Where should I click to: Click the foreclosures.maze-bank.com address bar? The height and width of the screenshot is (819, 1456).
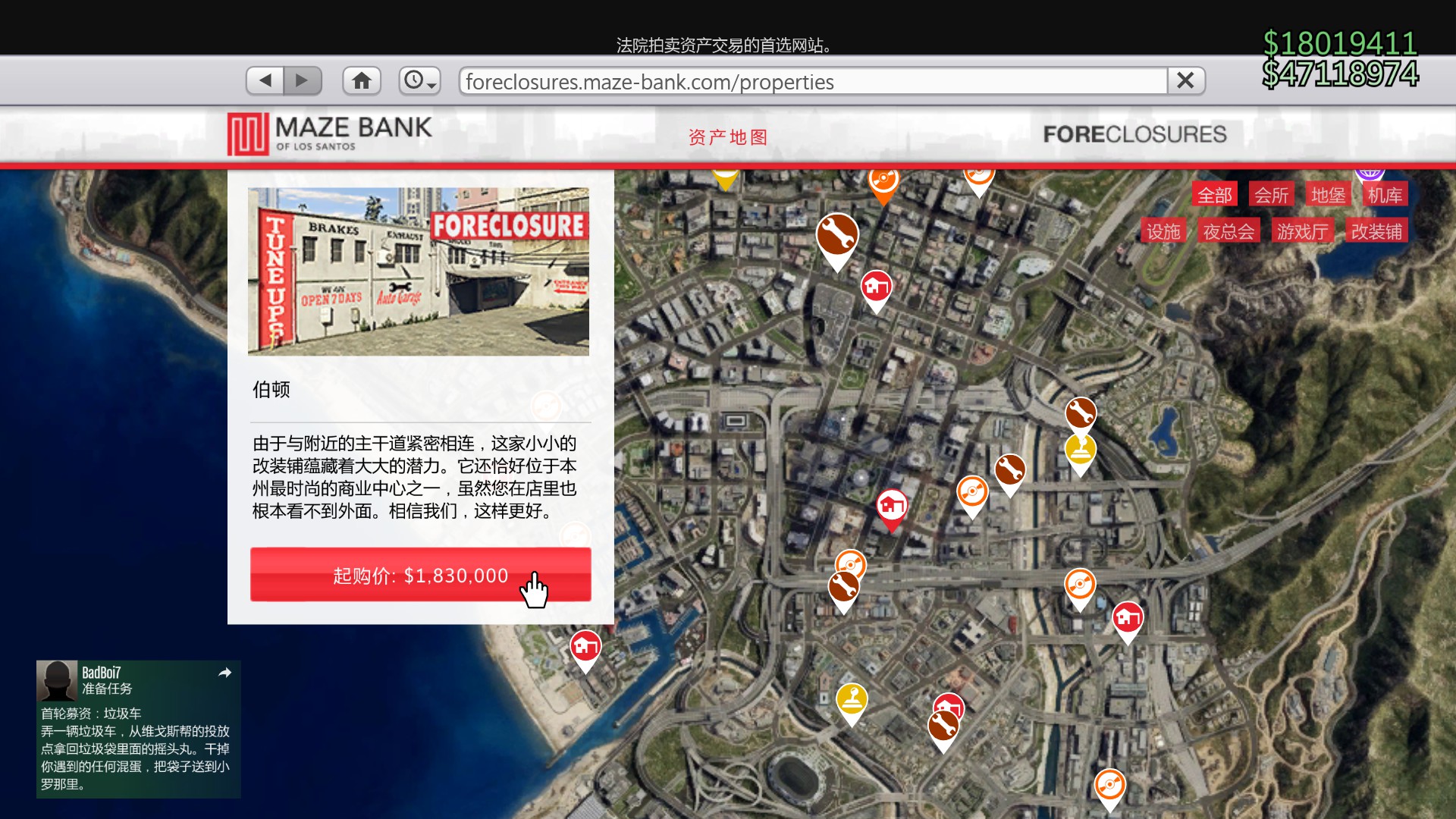tap(813, 81)
